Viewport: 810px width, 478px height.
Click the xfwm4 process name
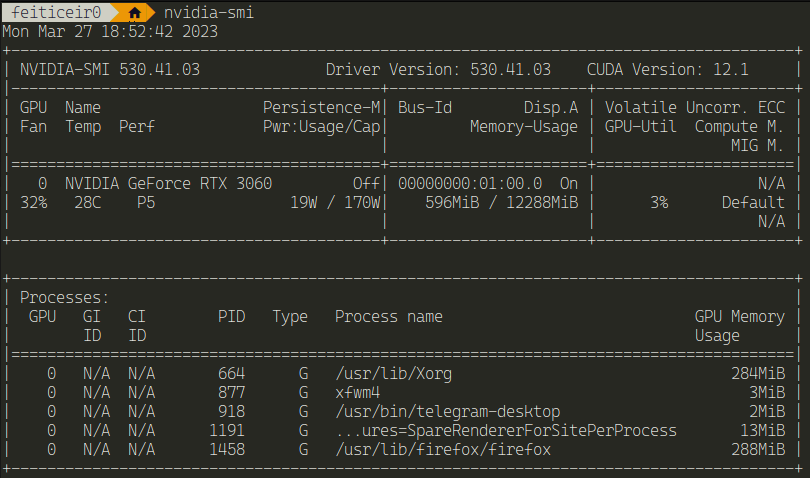[358, 393]
